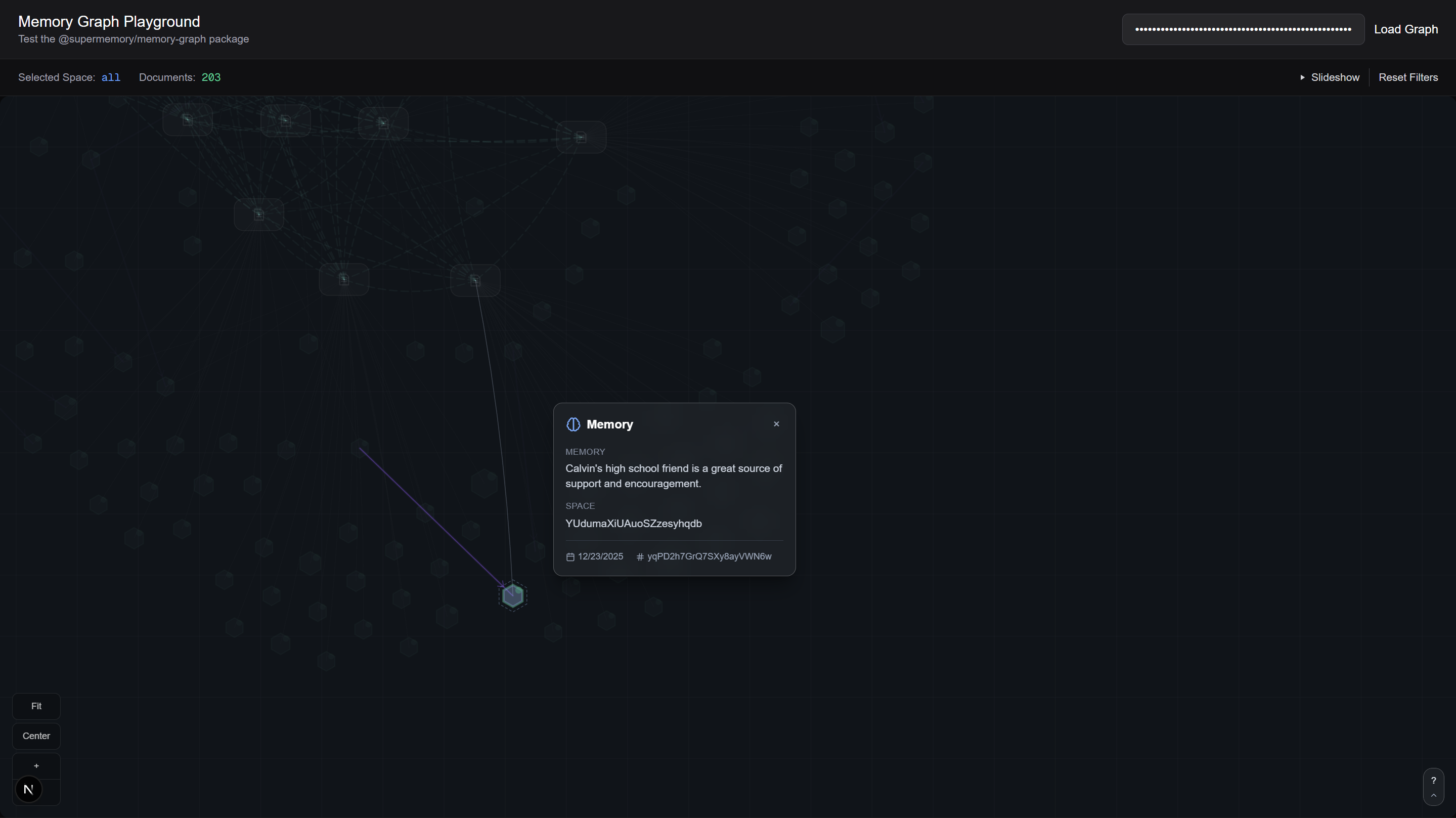
Task: Close the Memory details popup
Action: 776,424
